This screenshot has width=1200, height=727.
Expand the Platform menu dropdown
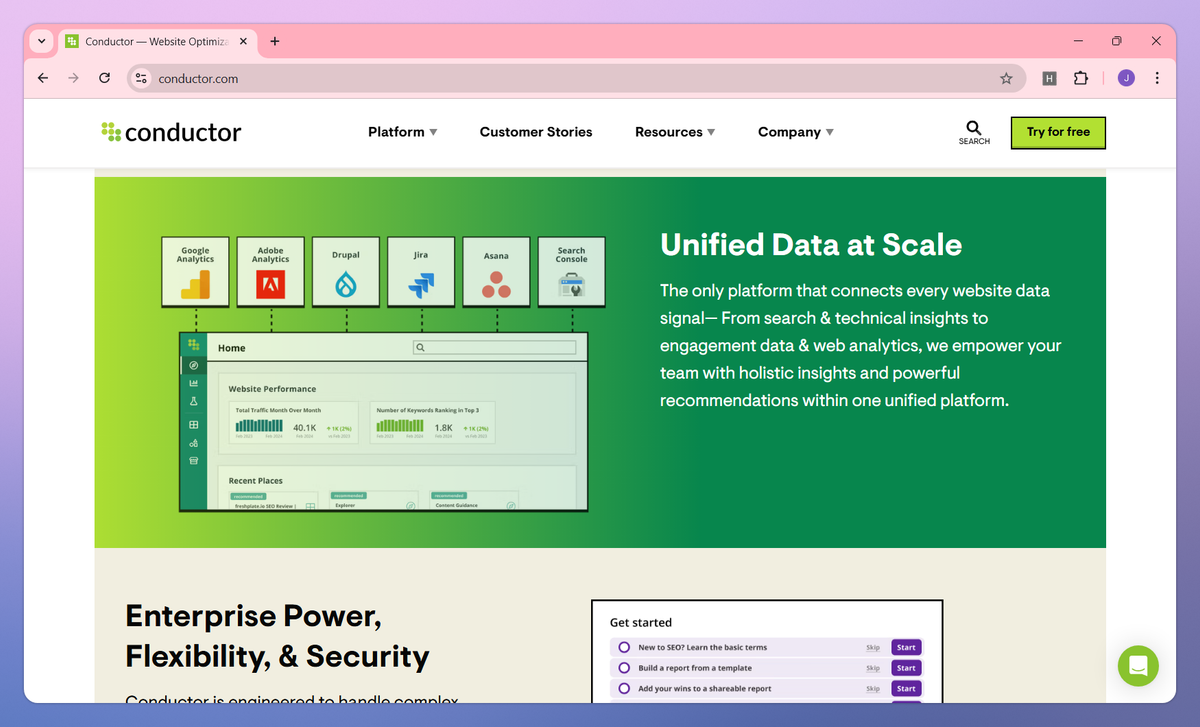pyautogui.click(x=403, y=132)
